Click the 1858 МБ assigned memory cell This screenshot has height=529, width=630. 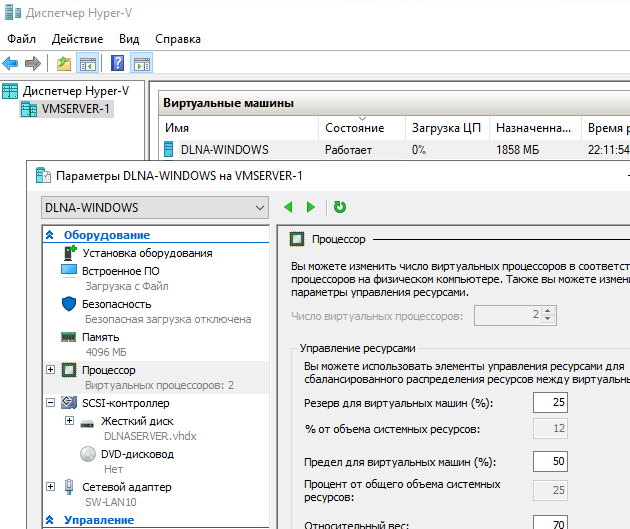click(x=518, y=150)
